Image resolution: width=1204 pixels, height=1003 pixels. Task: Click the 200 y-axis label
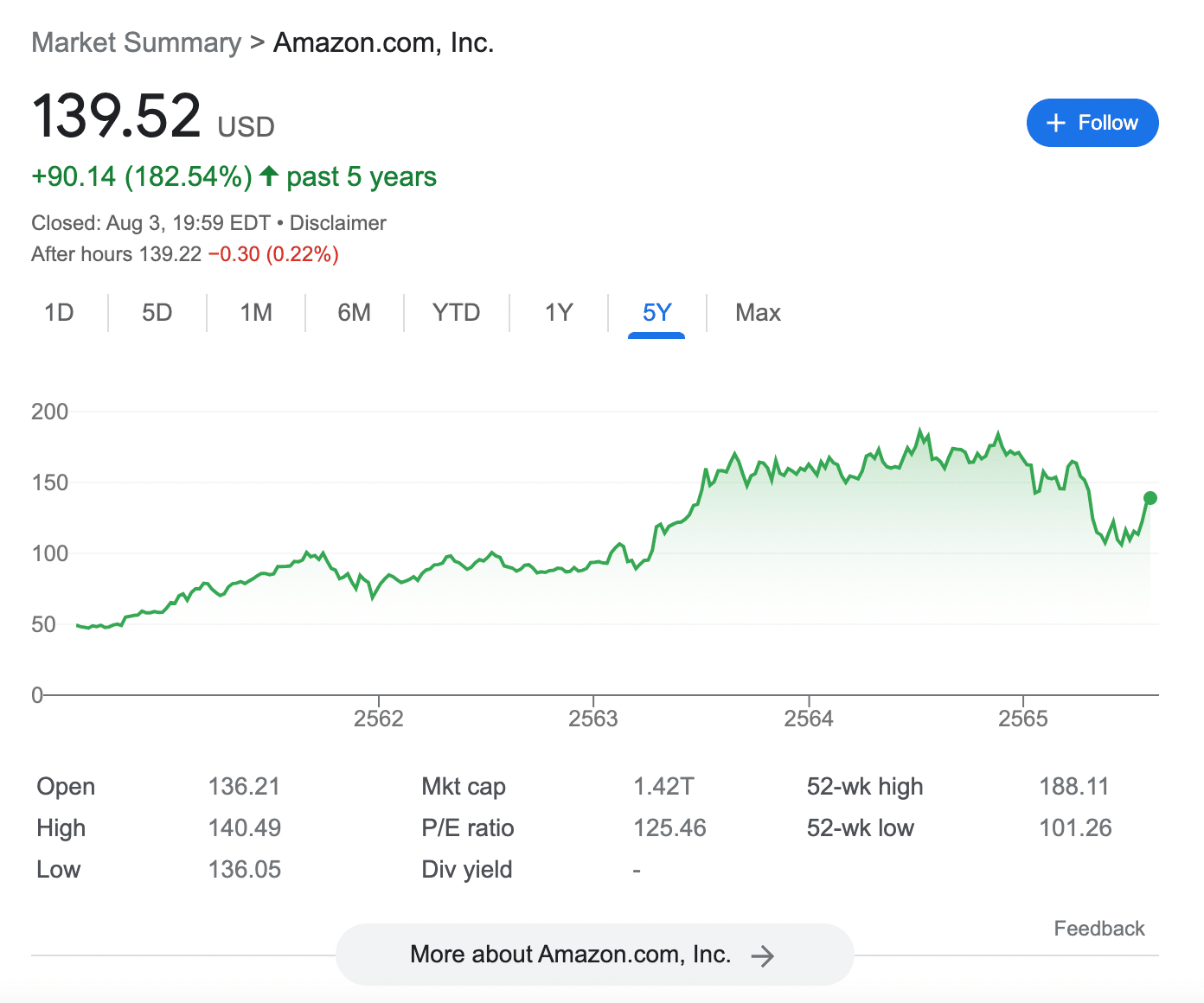49,412
